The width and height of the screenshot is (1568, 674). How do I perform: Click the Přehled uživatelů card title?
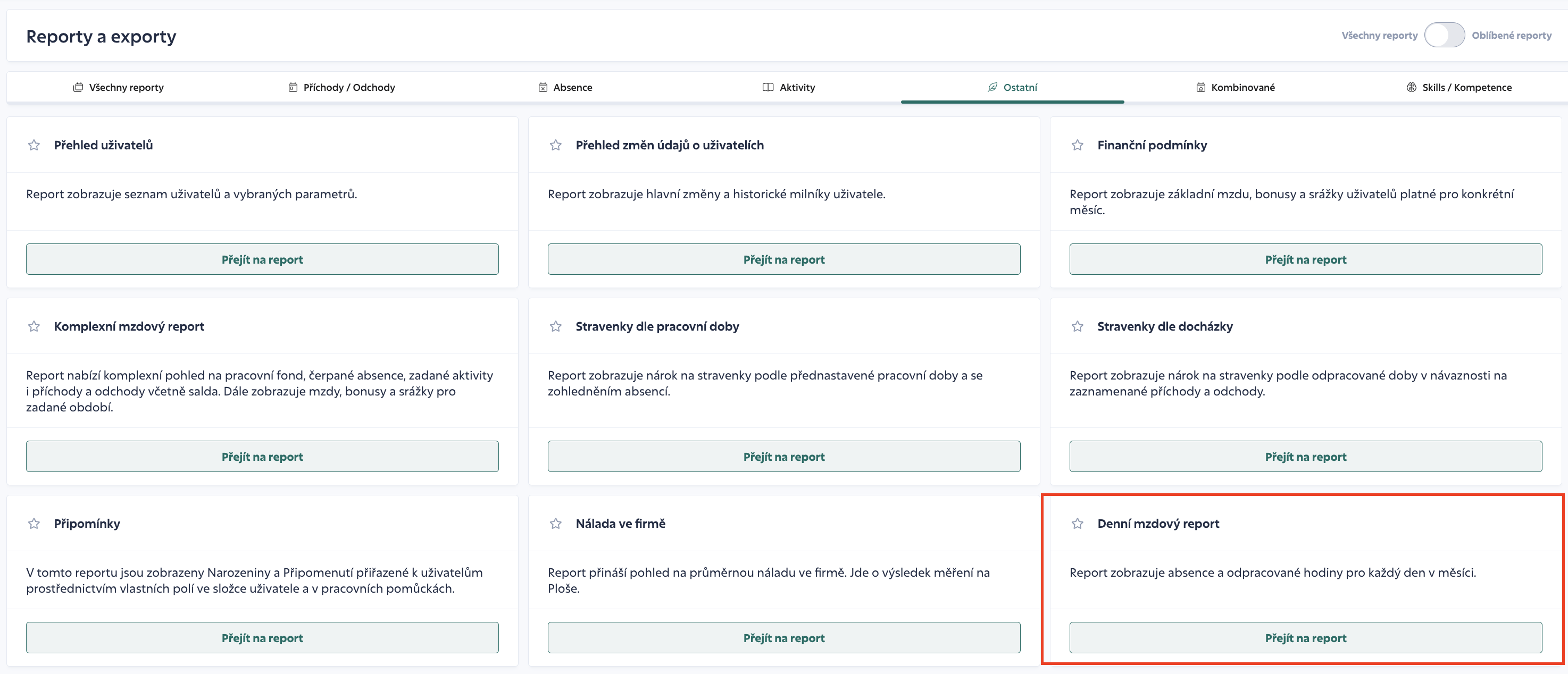click(104, 145)
